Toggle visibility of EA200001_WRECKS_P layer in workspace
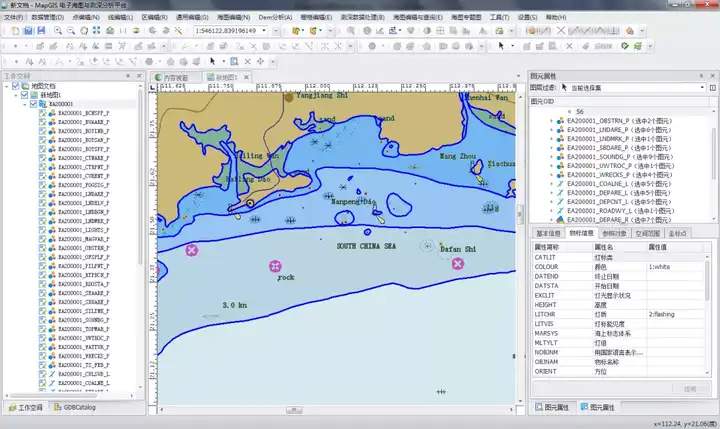The image size is (720, 429). coord(42,356)
